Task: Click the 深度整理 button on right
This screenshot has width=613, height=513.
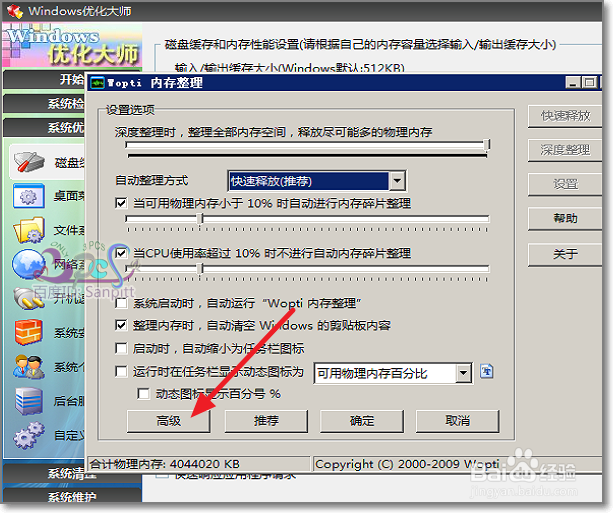Action: [x=565, y=150]
